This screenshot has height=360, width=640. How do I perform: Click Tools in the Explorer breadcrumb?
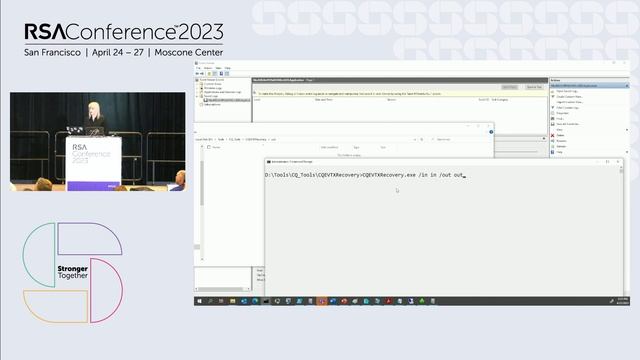pyautogui.click(x=221, y=140)
